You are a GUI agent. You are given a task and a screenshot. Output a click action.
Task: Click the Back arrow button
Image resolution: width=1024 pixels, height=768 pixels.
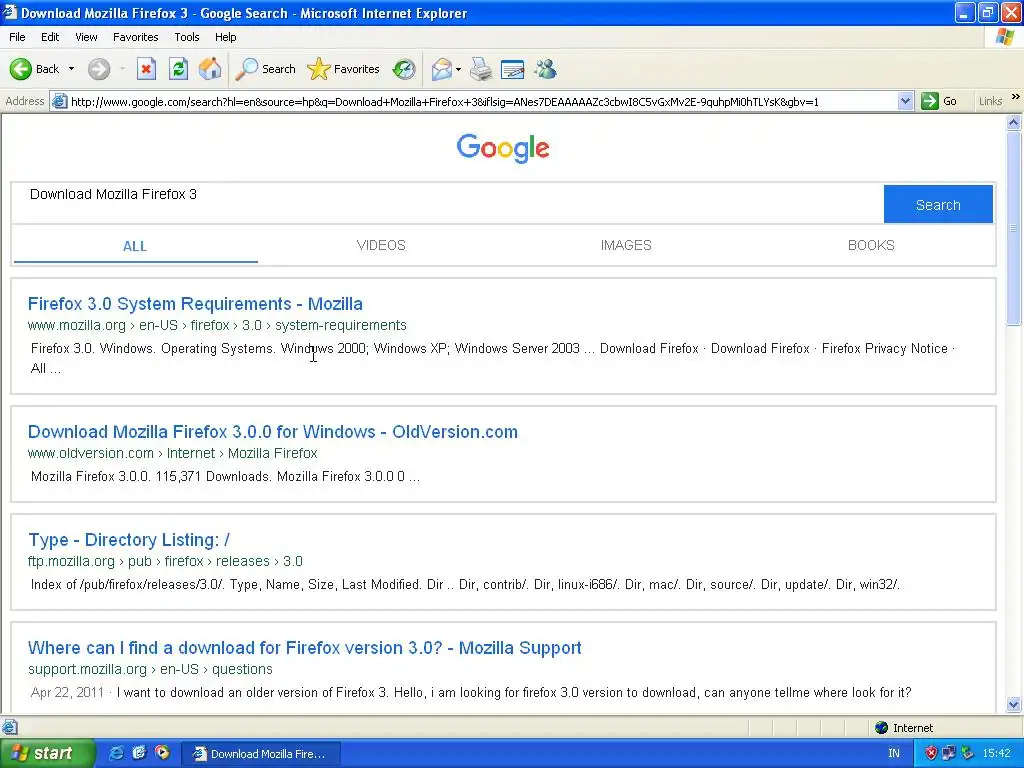pyautogui.click(x=21, y=69)
